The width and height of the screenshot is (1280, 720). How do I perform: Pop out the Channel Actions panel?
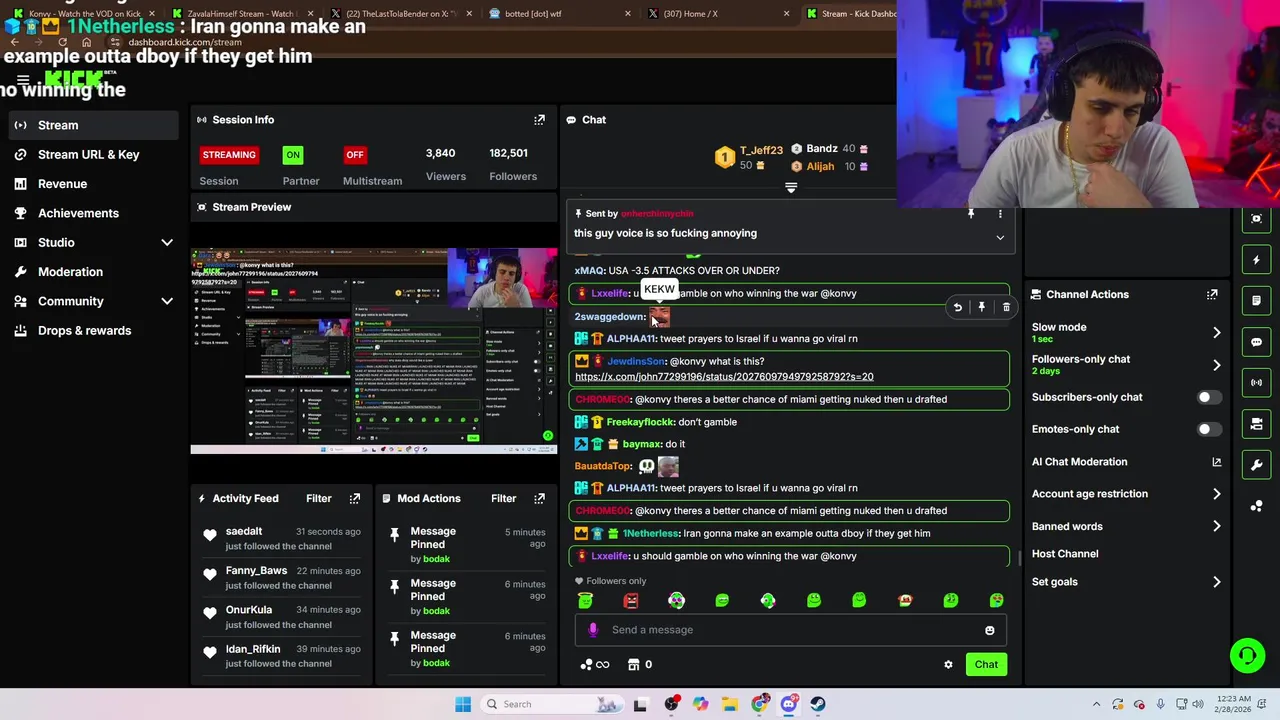click(1212, 294)
